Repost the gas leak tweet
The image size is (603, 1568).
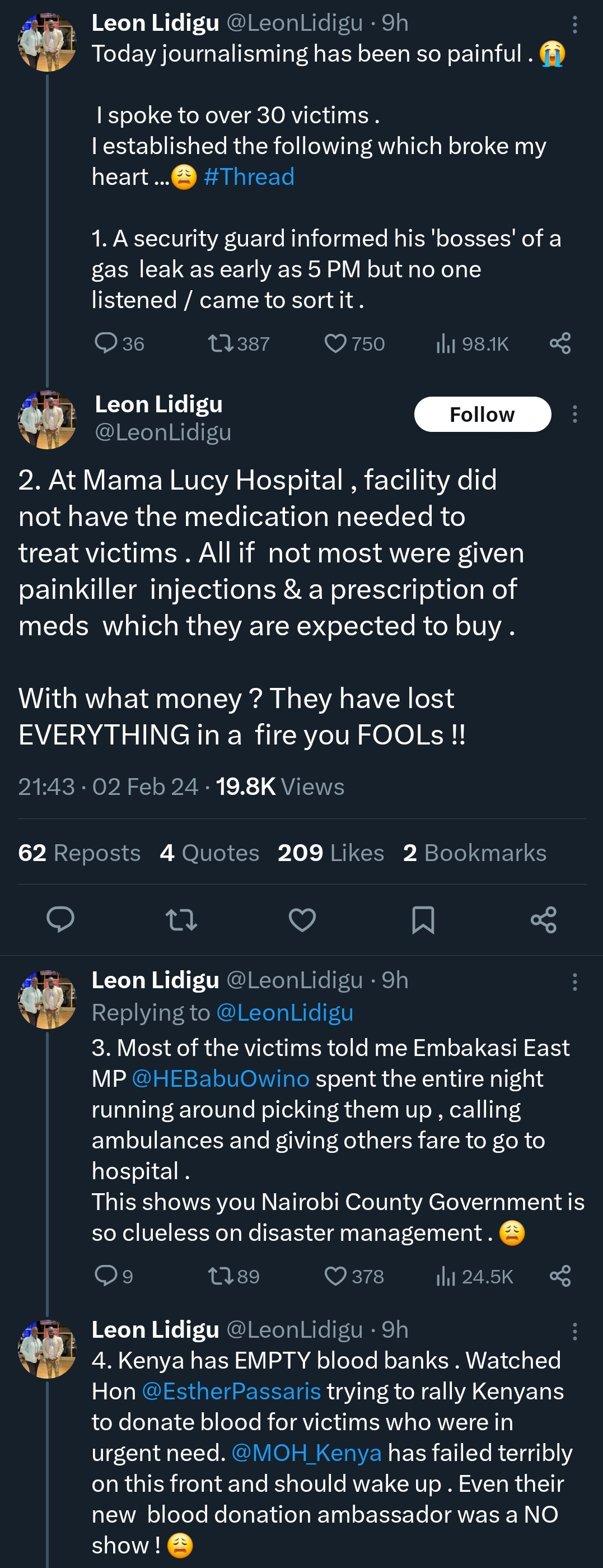220,344
